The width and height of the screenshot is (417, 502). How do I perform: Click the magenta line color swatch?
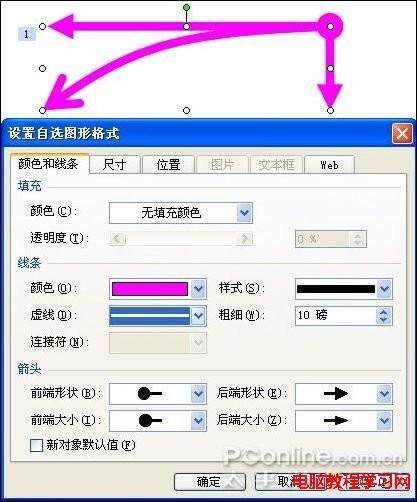coord(150,289)
